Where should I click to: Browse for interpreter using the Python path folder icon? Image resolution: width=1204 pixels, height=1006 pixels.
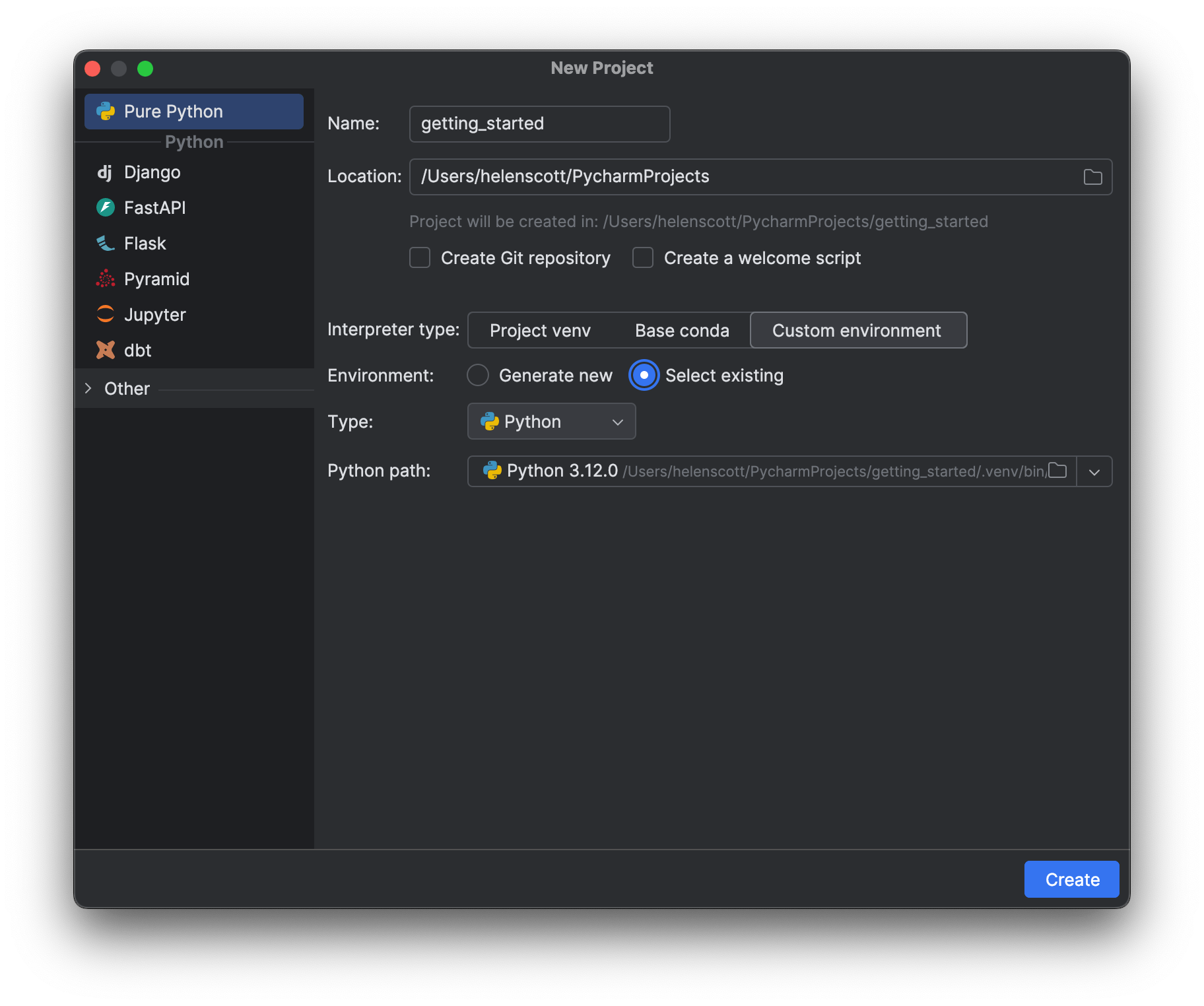point(1057,471)
